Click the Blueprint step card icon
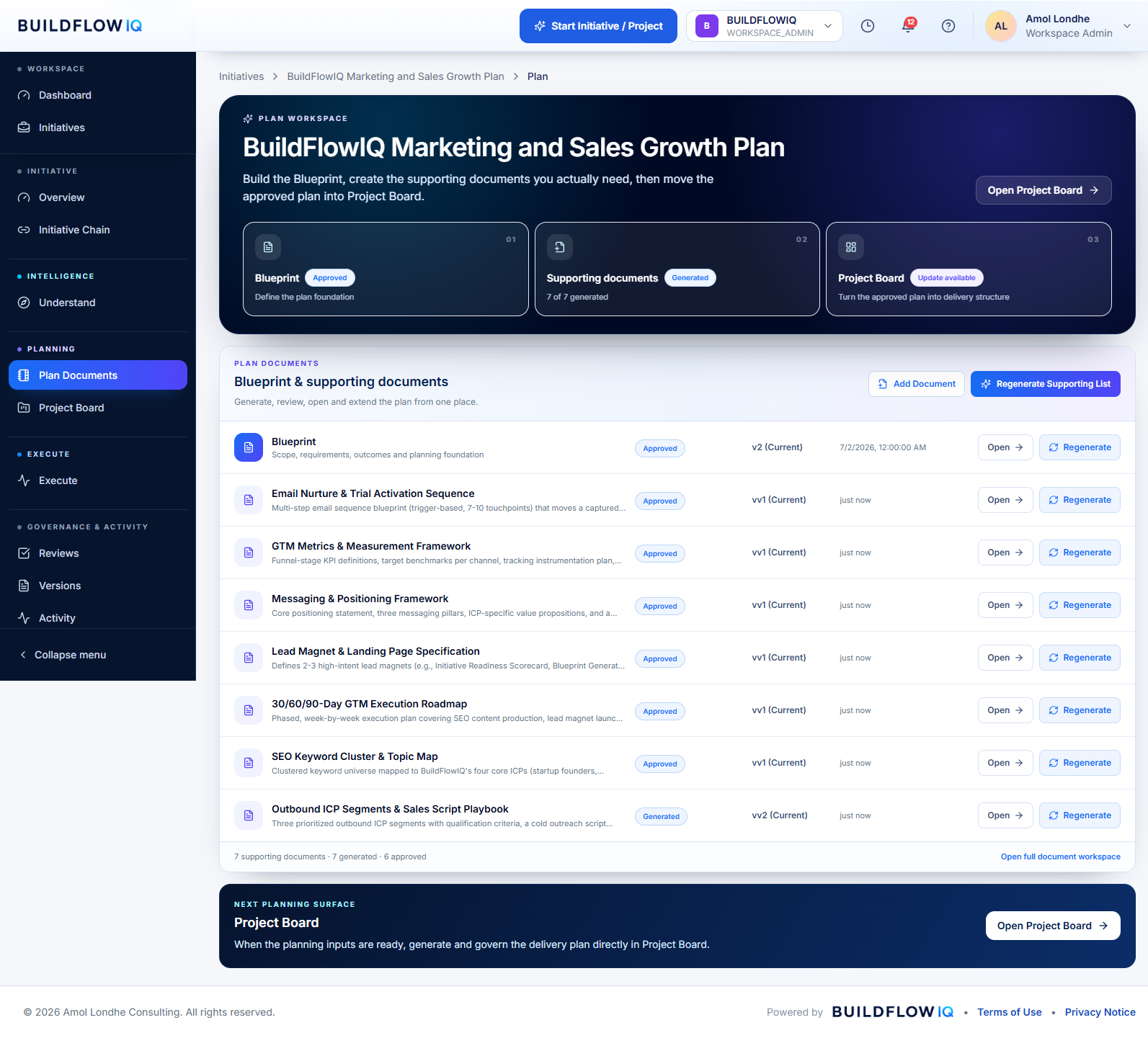The width and height of the screenshot is (1148, 1038). pos(268,247)
